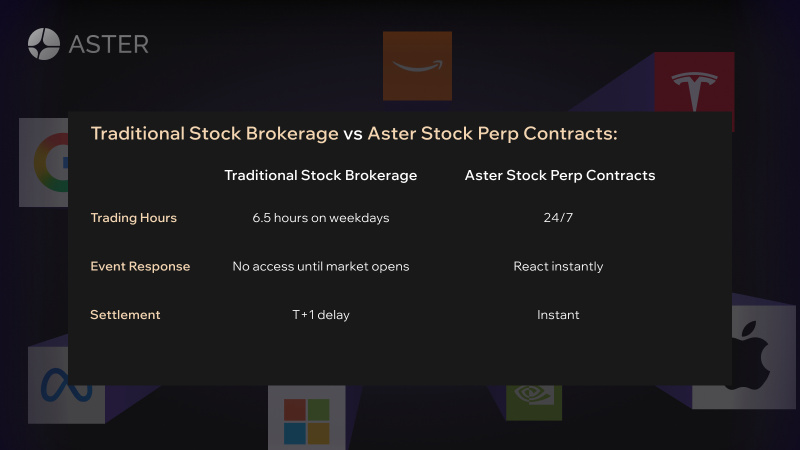Image resolution: width=800 pixels, height=450 pixels.
Task: Click the Trading Hours row label
Action: coord(133,218)
